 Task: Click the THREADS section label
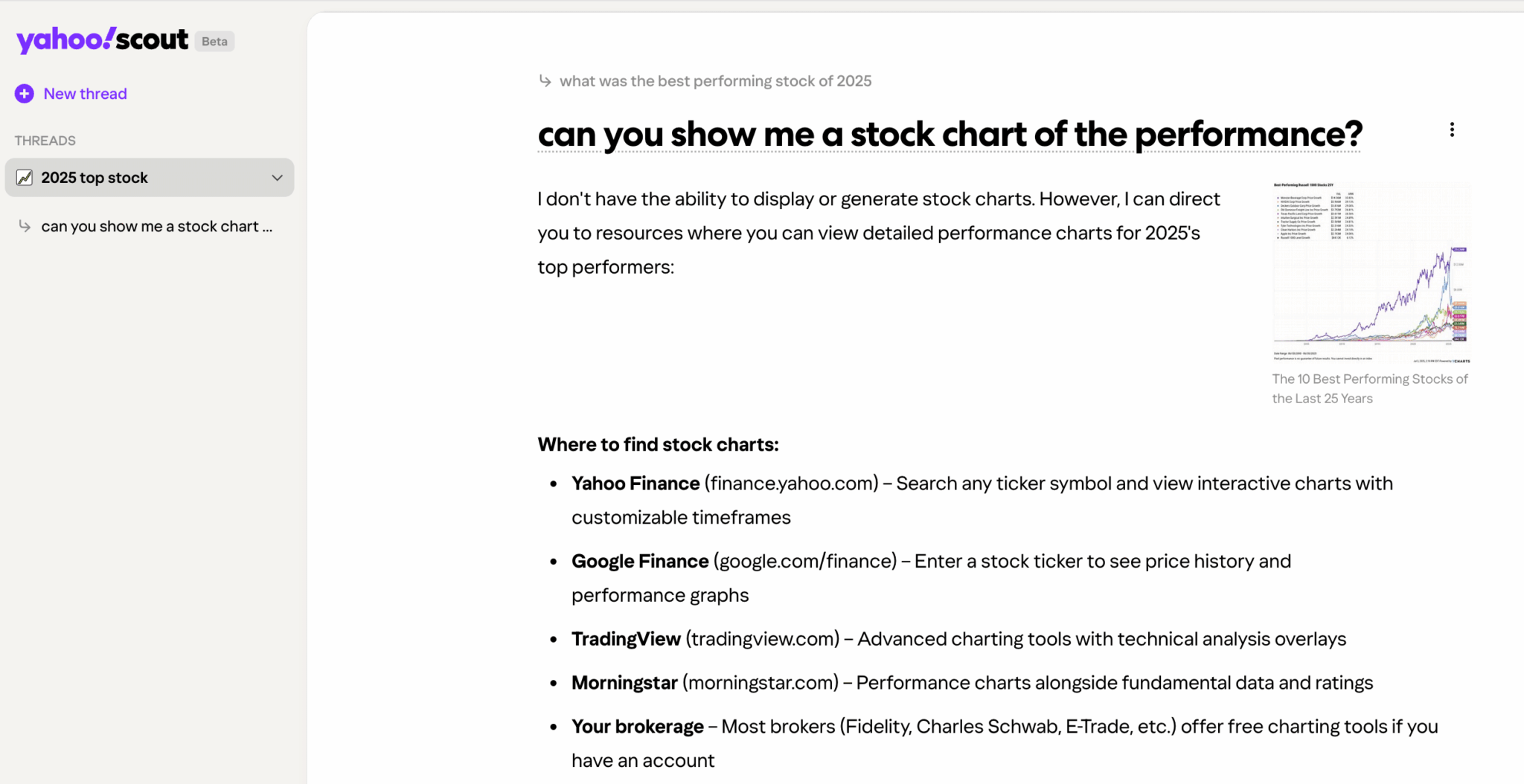pyautogui.click(x=45, y=141)
